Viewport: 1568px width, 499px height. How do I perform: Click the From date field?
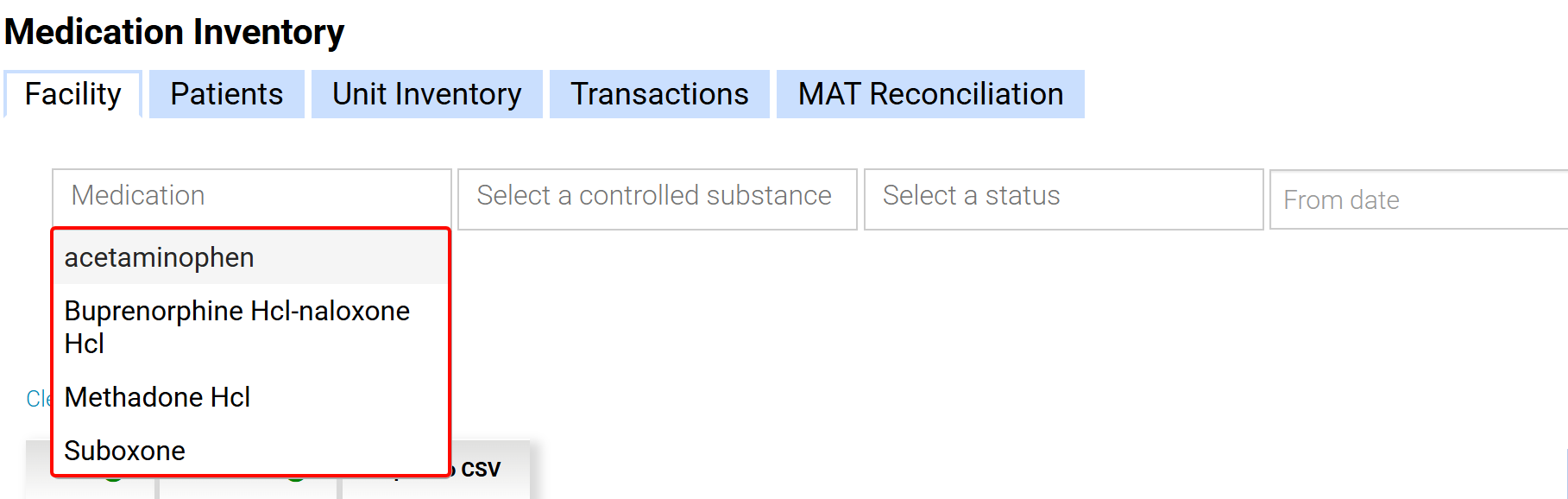(x=1415, y=200)
